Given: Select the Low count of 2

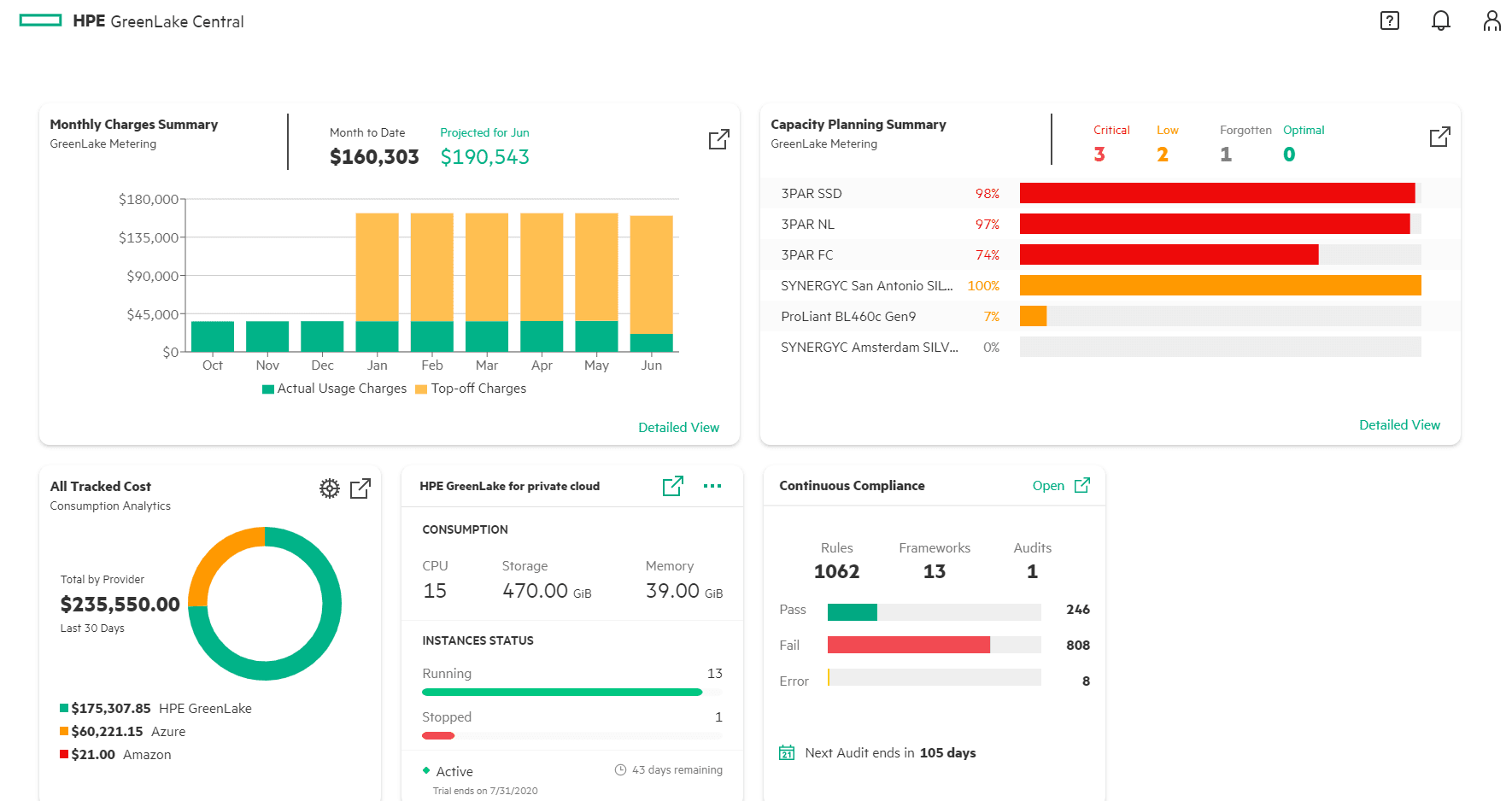Looking at the screenshot, I should coord(1163,155).
